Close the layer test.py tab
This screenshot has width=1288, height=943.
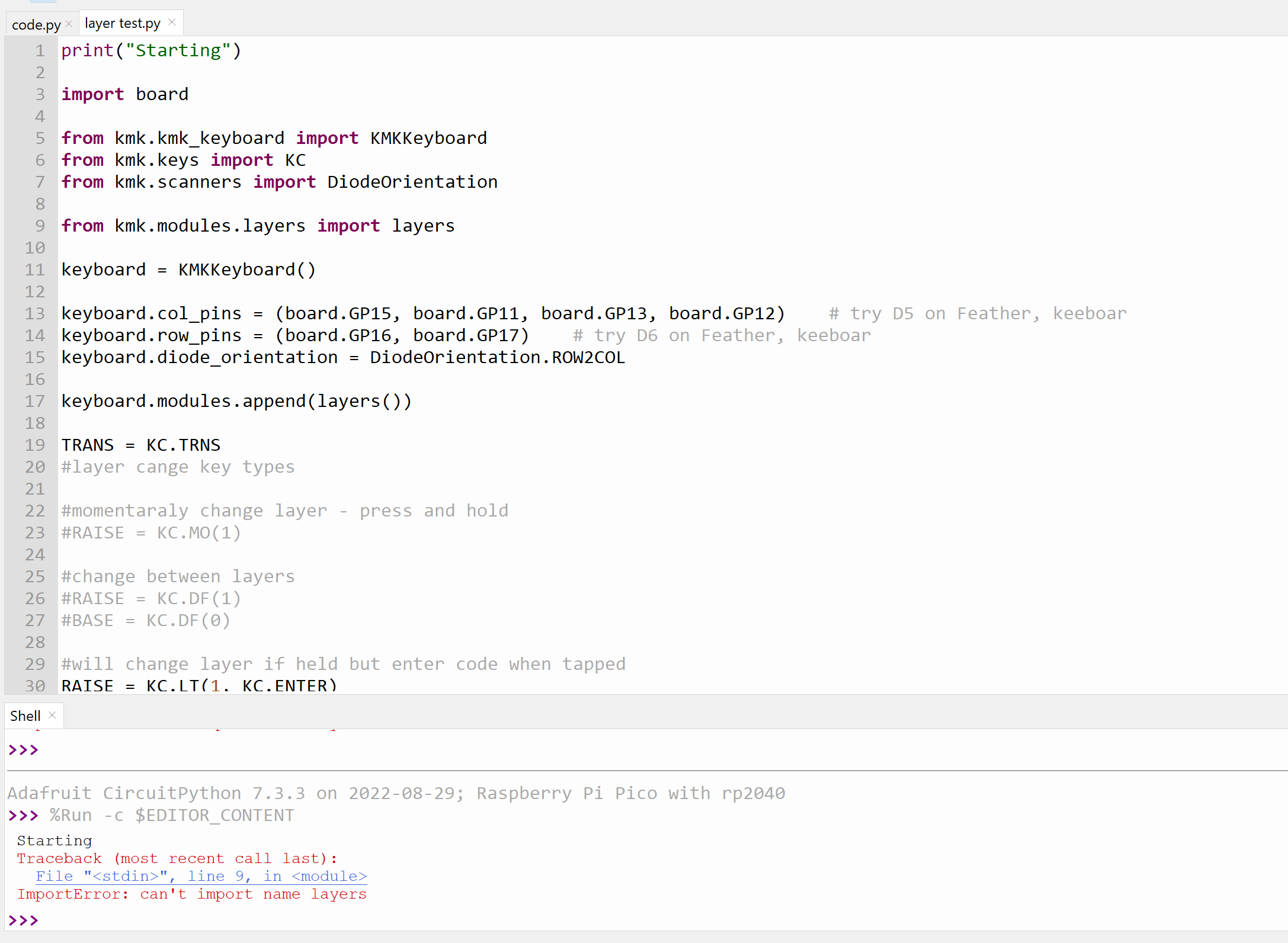(x=171, y=22)
